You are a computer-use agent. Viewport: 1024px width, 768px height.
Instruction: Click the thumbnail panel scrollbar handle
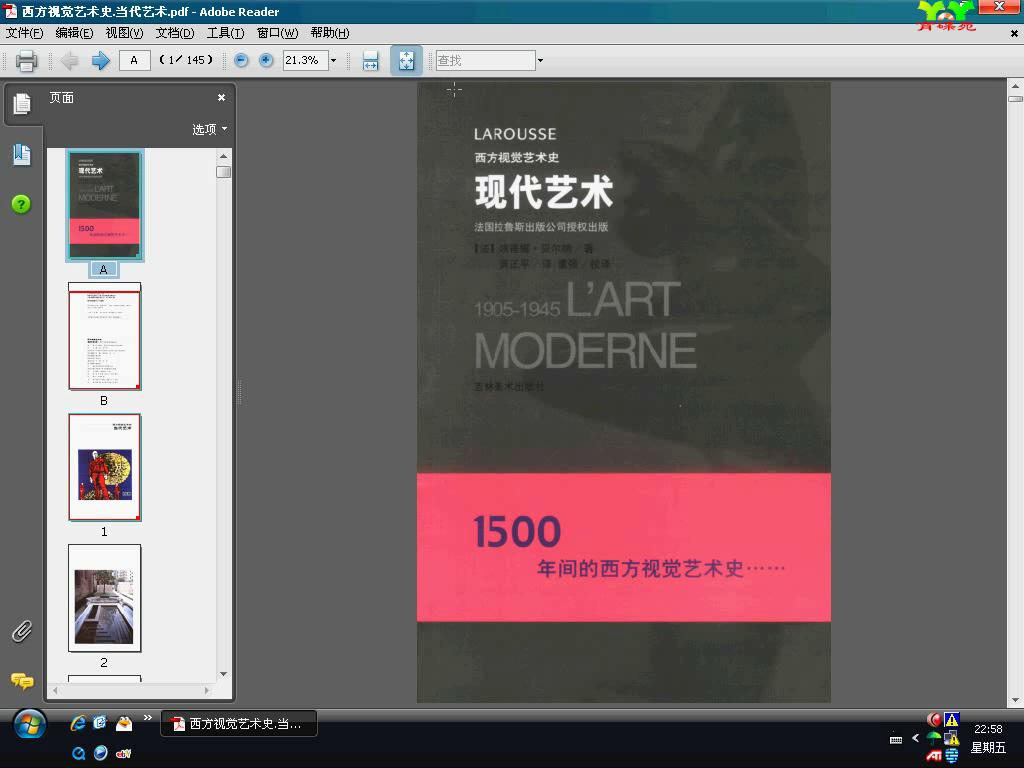tap(223, 172)
